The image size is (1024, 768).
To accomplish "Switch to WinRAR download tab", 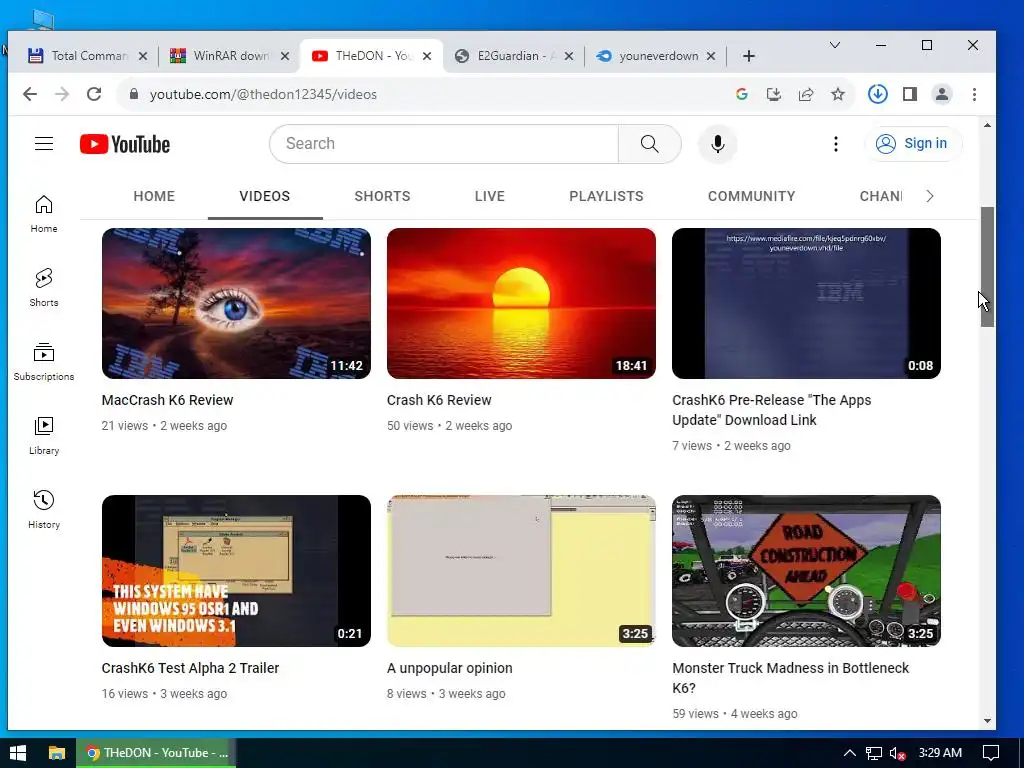I will pyautogui.click(x=229, y=56).
